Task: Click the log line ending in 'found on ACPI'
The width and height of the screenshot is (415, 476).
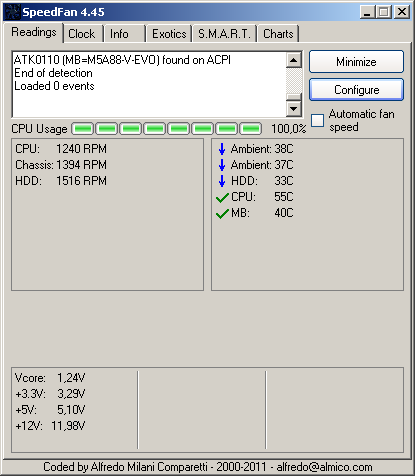Action: point(122,60)
